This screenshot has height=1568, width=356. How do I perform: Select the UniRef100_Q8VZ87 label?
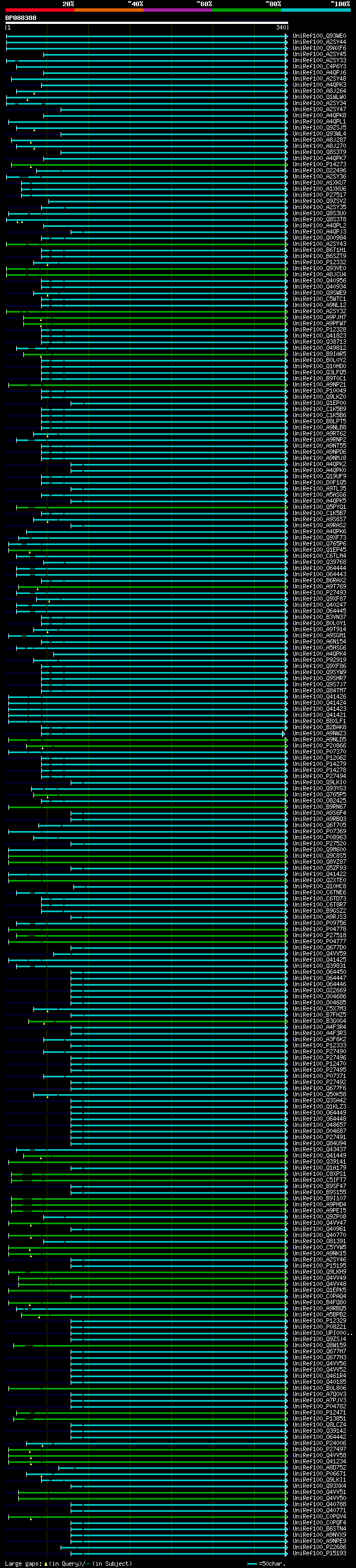tap(319, 862)
